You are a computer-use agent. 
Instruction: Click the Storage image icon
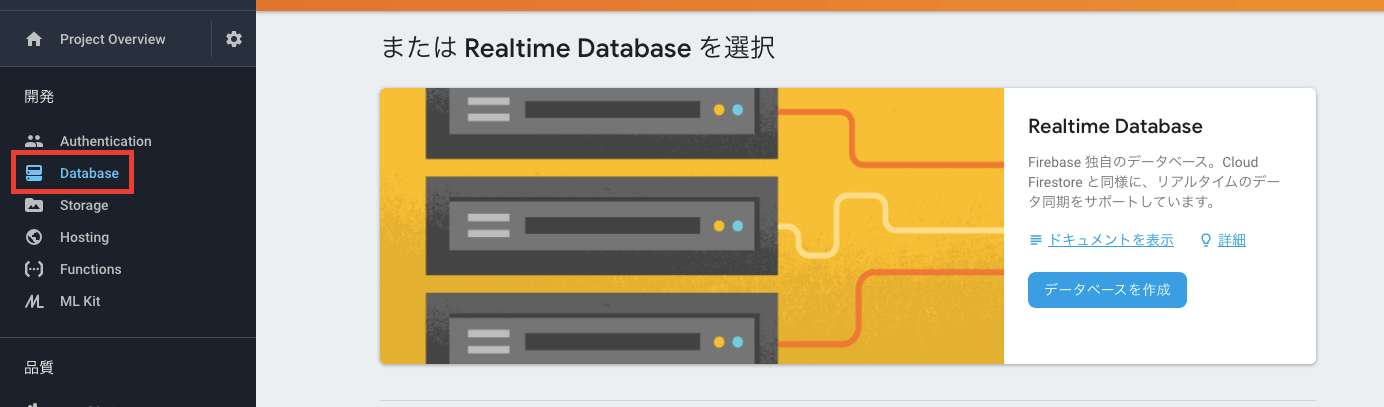pyautogui.click(x=34, y=205)
